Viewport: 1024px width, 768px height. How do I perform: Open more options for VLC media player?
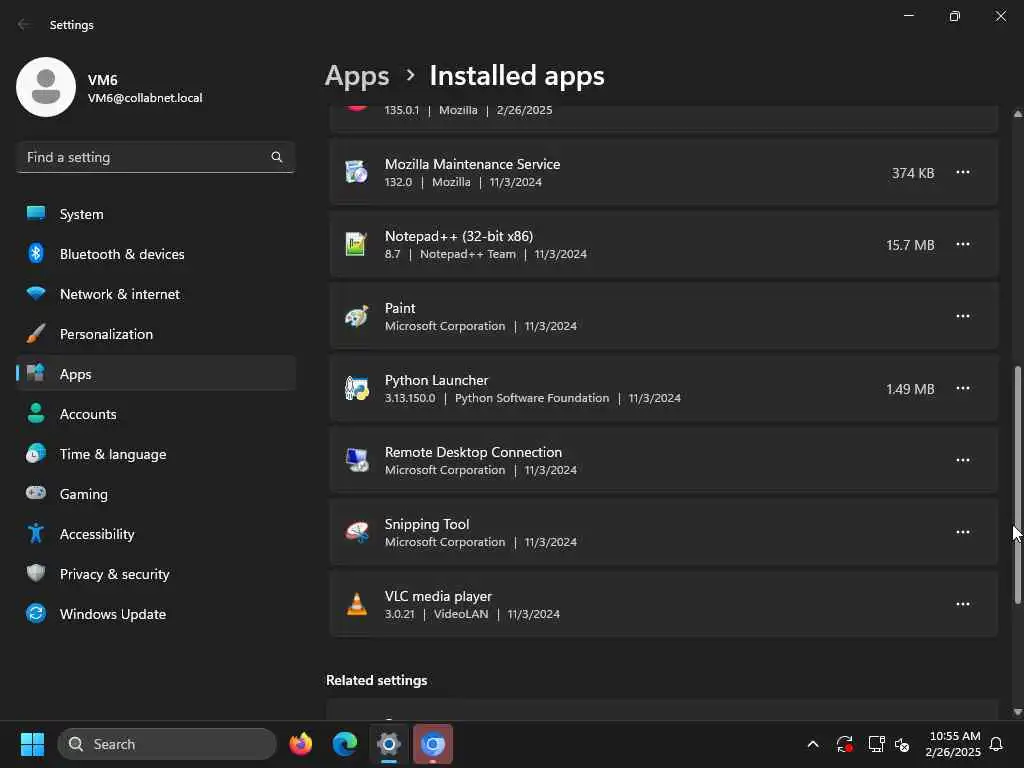coord(962,604)
